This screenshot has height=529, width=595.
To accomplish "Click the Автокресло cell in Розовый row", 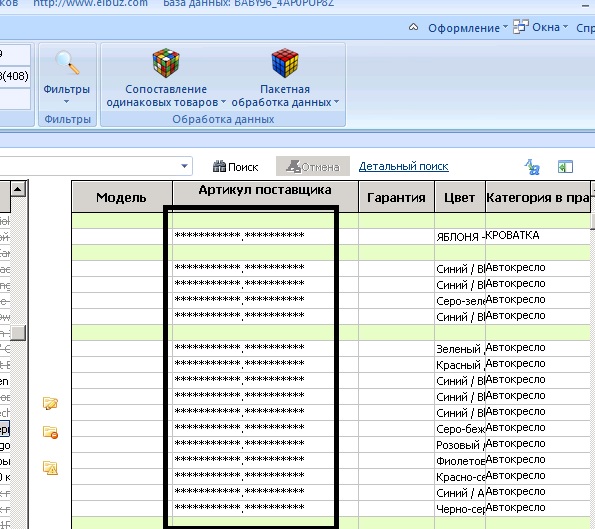I will pos(538,444).
